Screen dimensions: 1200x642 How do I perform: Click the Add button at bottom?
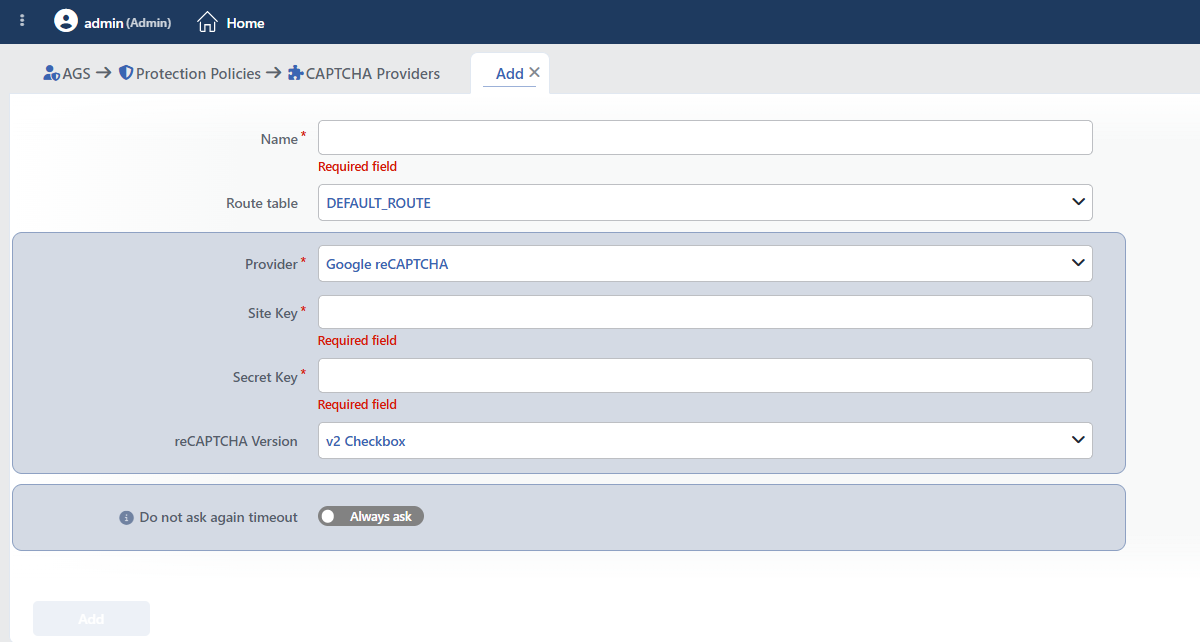tap(91, 619)
